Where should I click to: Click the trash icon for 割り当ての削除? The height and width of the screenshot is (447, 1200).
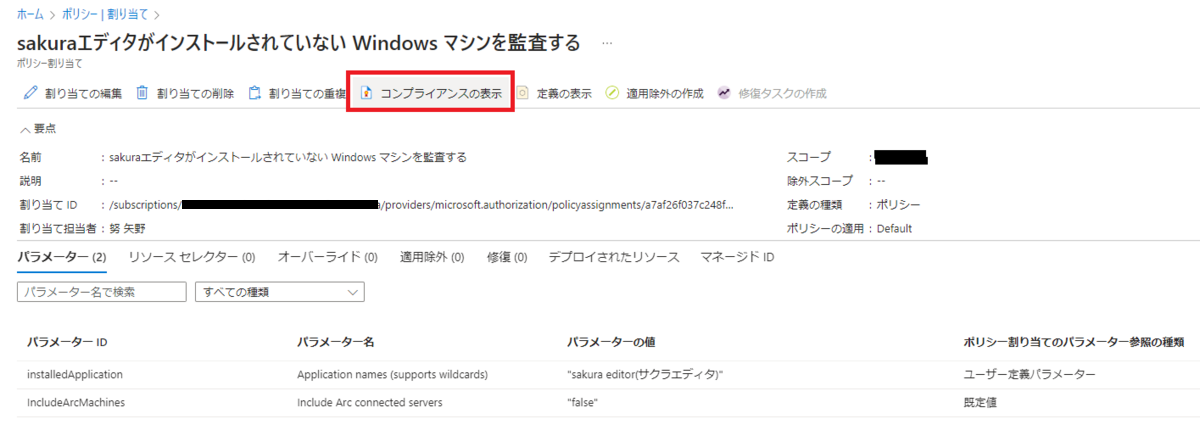point(143,93)
